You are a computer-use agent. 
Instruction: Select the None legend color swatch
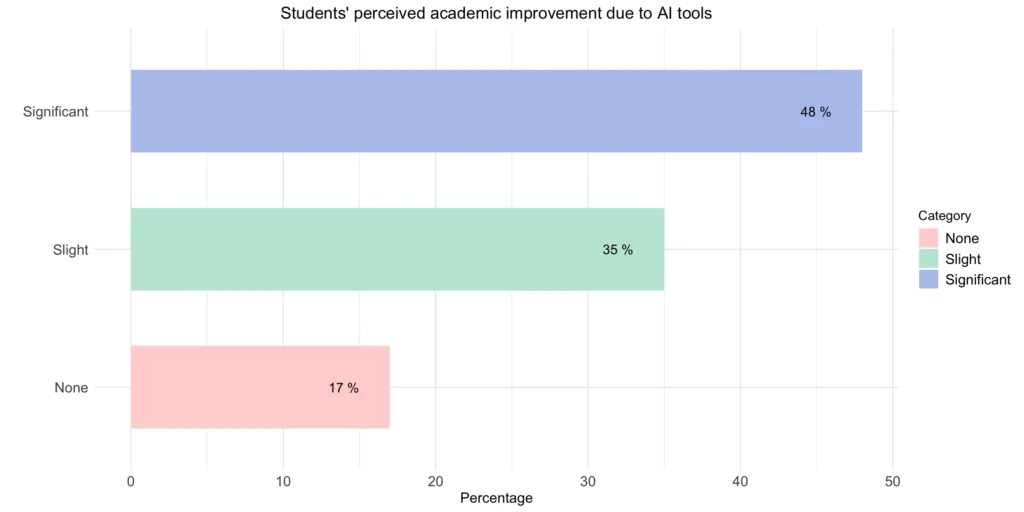pyautogui.click(x=928, y=238)
